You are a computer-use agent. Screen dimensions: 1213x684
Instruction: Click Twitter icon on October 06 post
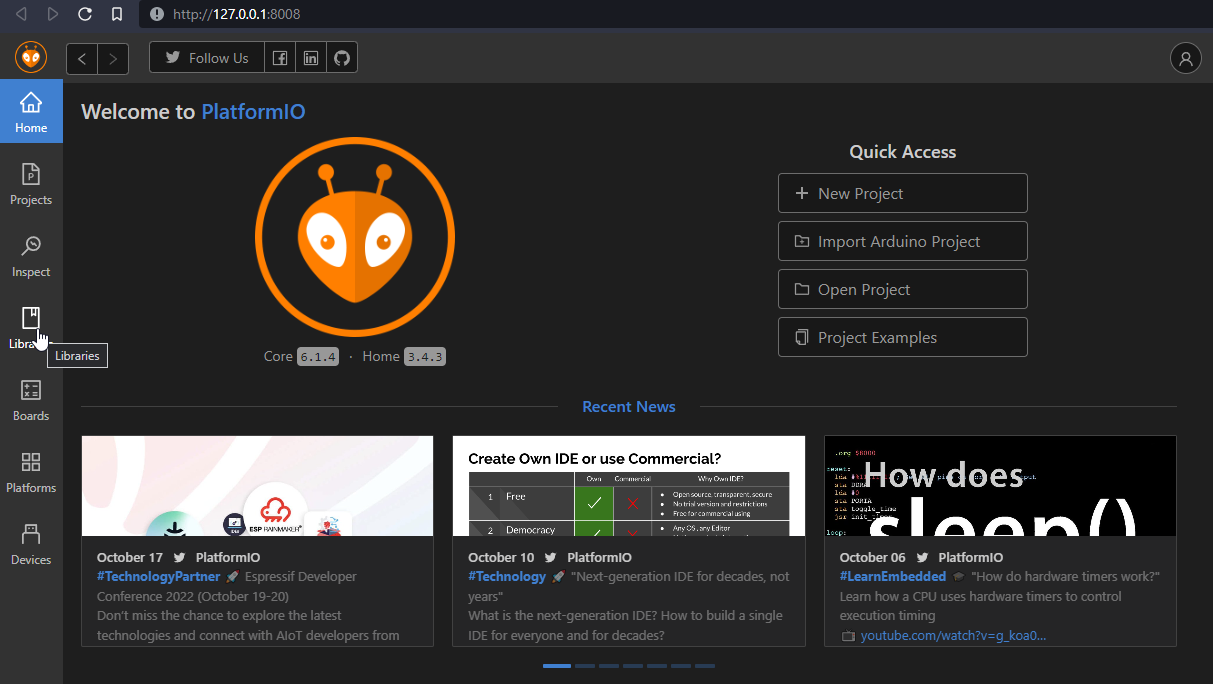tap(922, 557)
